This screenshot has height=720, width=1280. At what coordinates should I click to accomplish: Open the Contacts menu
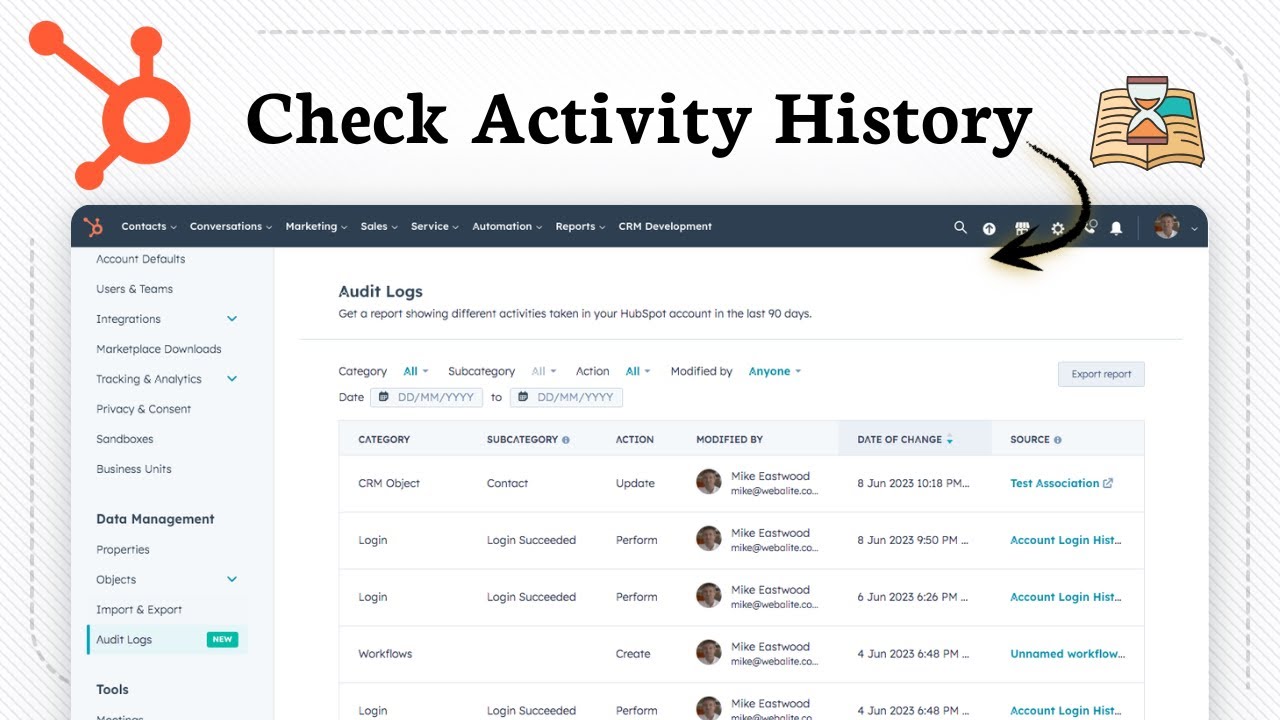coord(149,227)
